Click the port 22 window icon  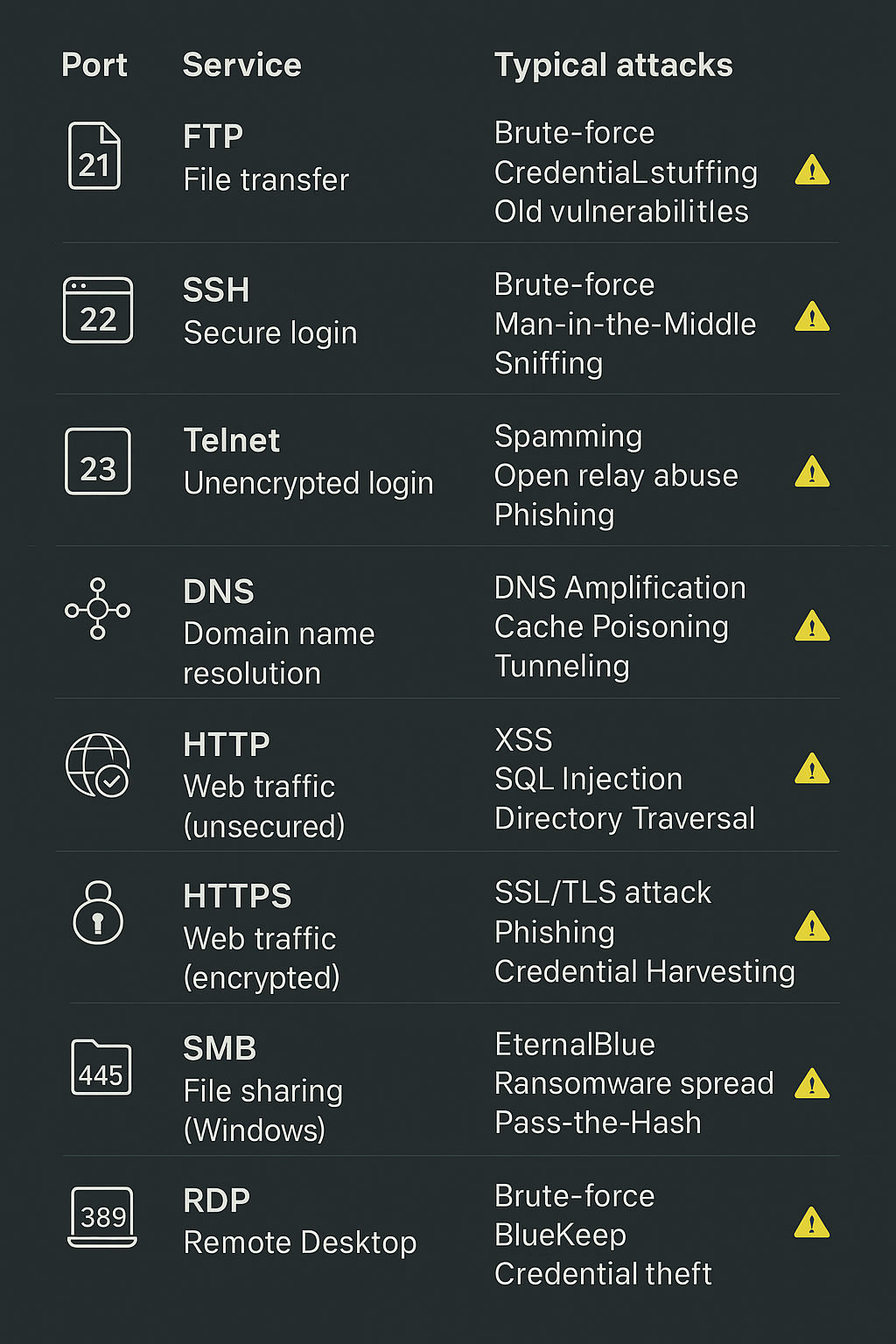(x=98, y=310)
